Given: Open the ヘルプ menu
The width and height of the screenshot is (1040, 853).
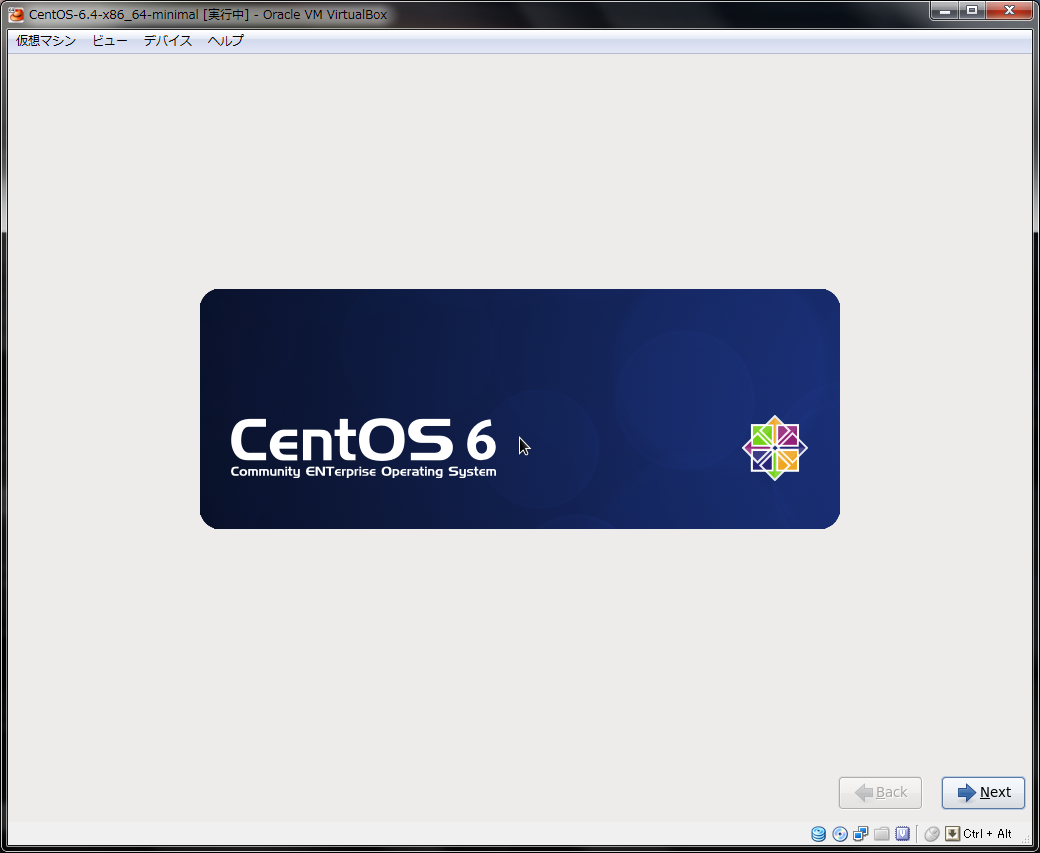Looking at the screenshot, I should pos(226,40).
